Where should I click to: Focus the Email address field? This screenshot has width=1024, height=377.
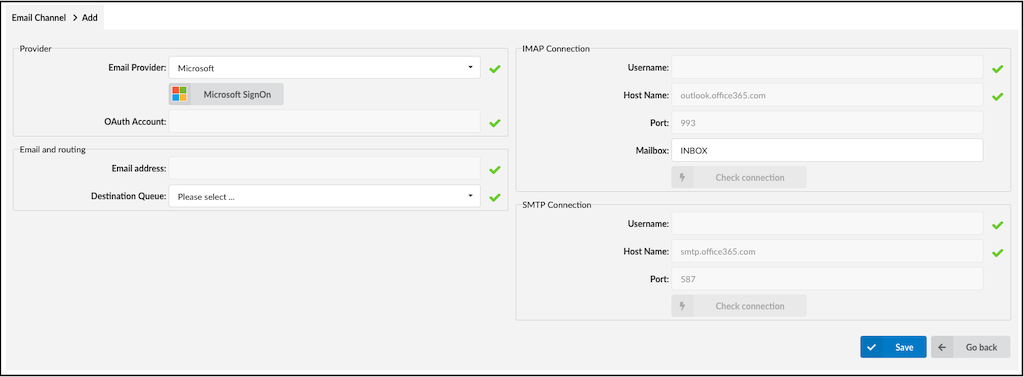point(325,169)
